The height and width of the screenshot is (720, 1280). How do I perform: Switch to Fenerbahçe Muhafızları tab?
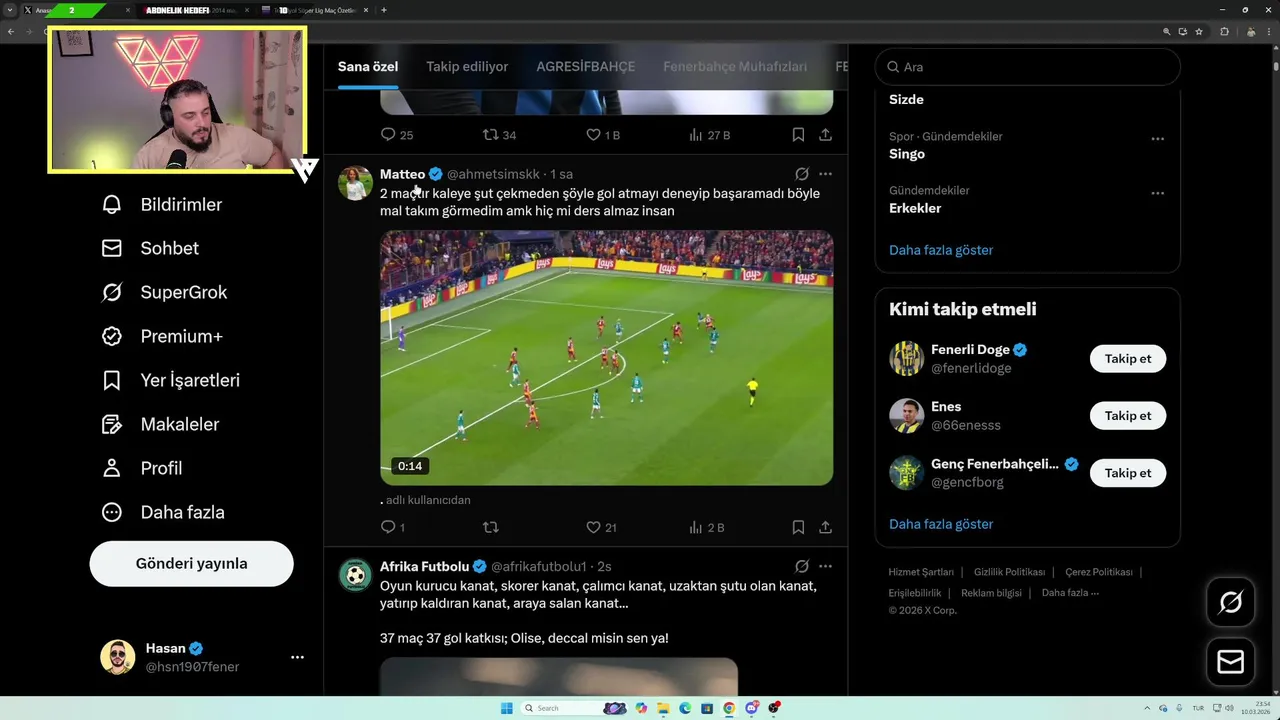coord(735,67)
